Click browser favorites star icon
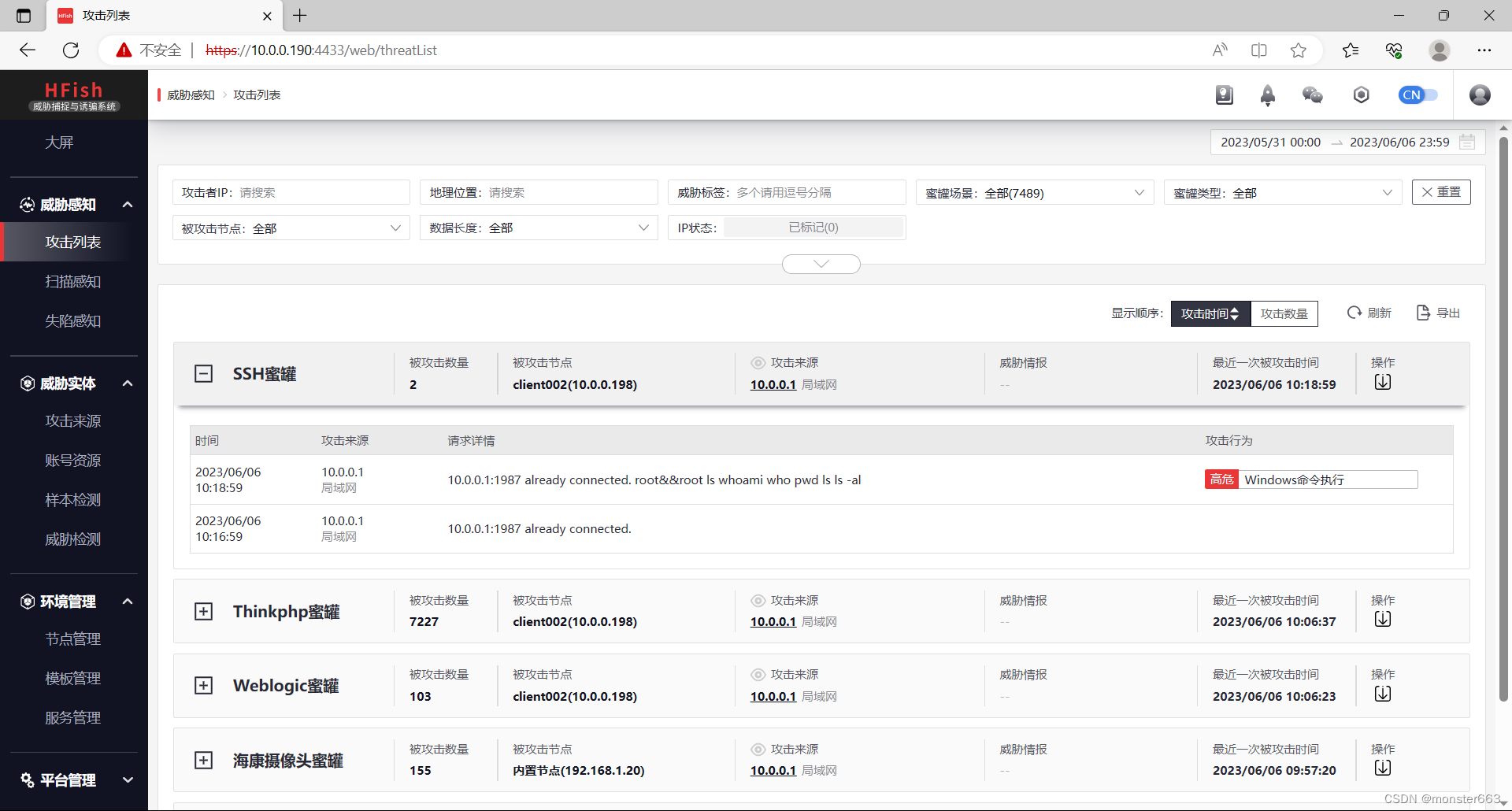The image size is (1512, 811). tap(1299, 50)
